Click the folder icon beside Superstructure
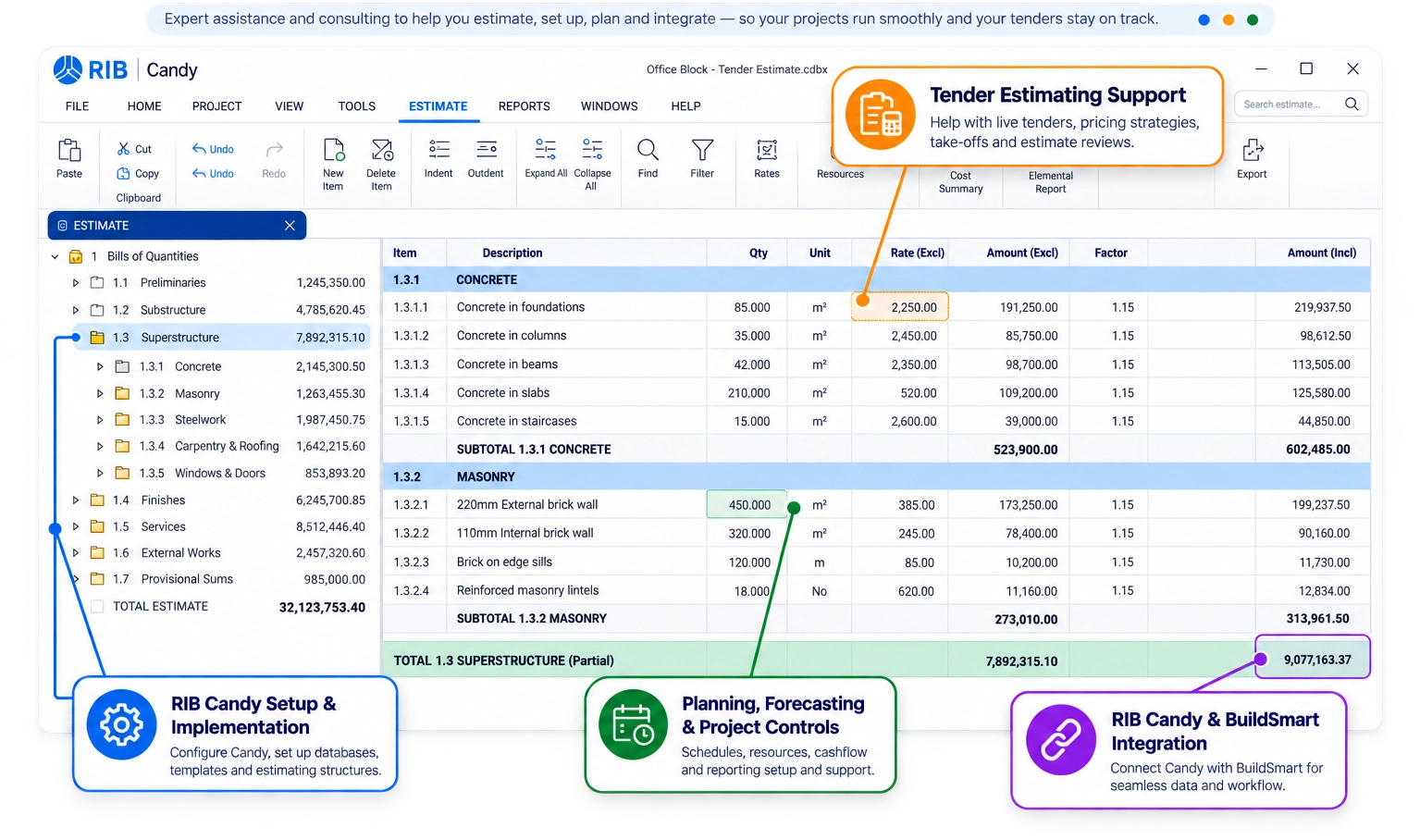 [97, 338]
